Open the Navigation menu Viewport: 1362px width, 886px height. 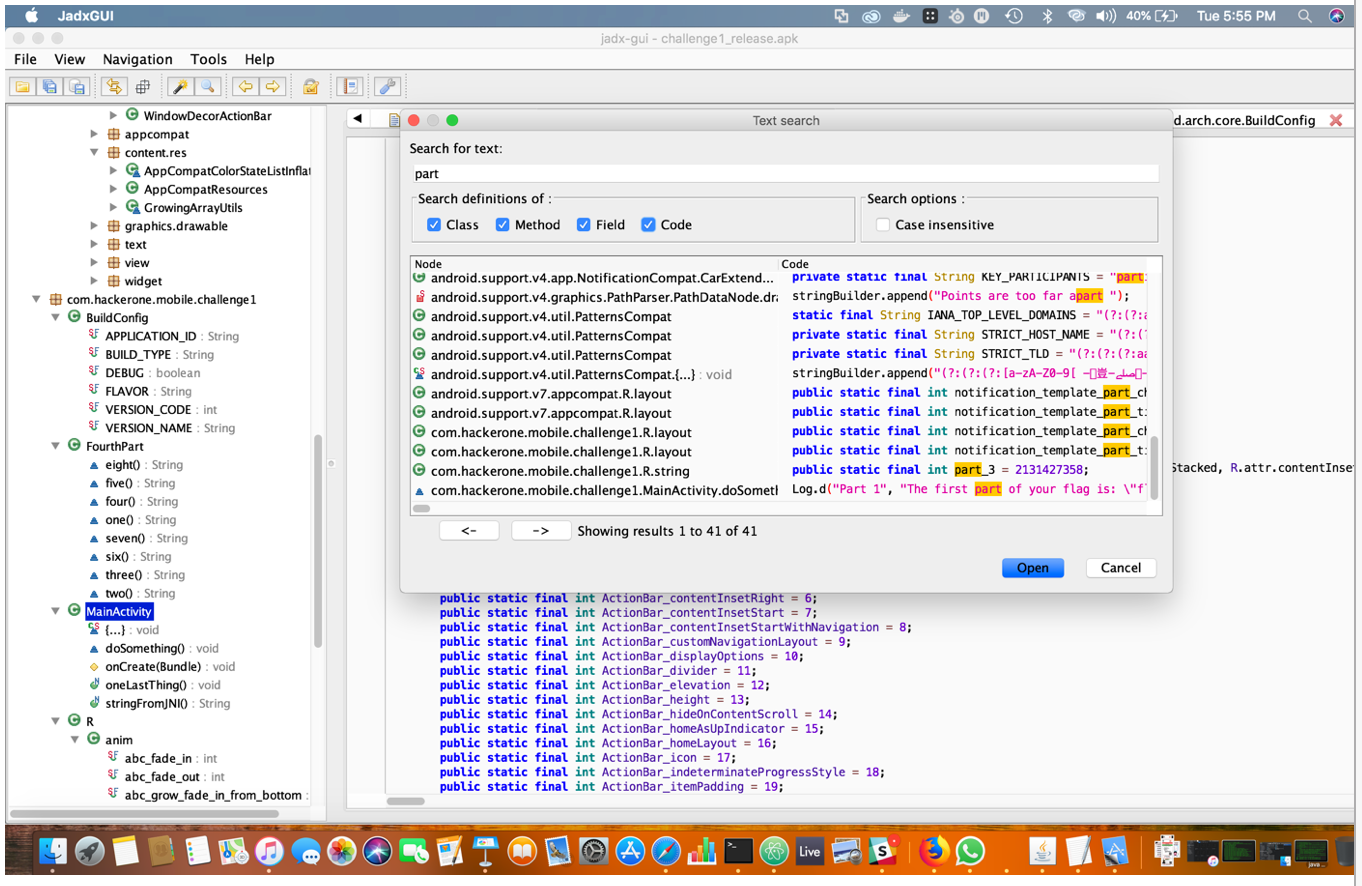137,59
